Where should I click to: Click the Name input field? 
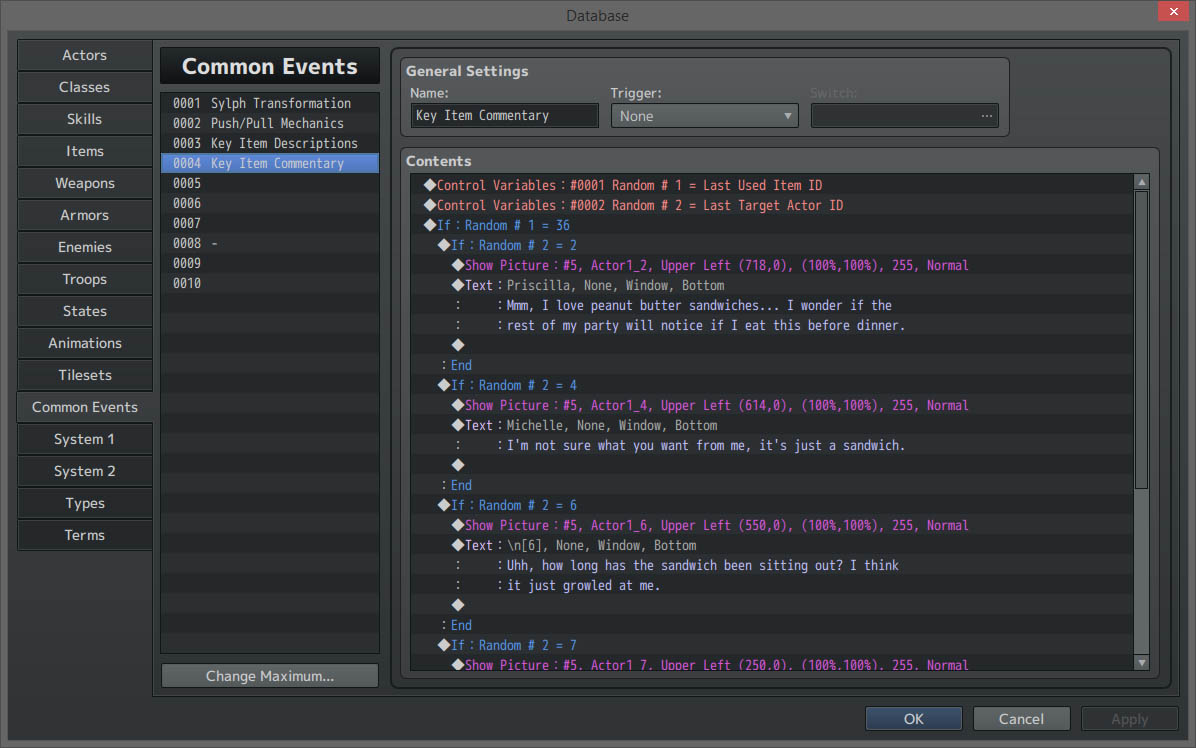[504, 115]
